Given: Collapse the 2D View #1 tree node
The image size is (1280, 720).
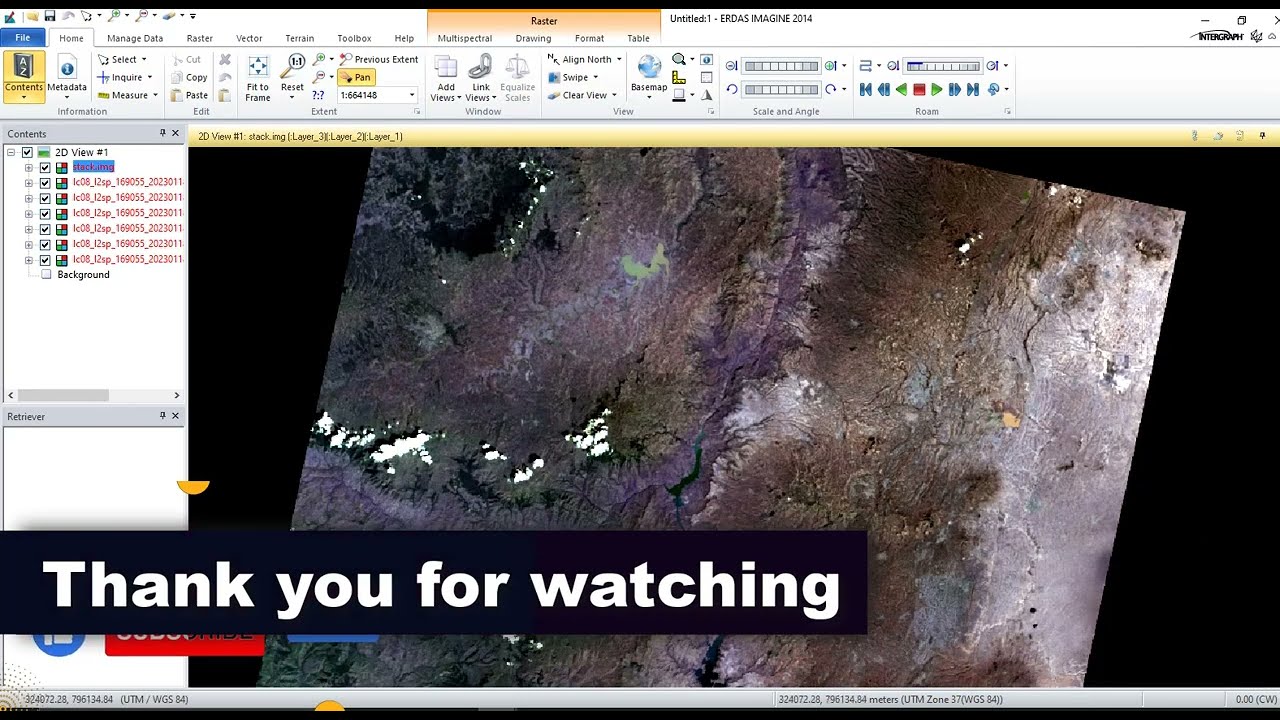Looking at the screenshot, I should coord(11,152).
